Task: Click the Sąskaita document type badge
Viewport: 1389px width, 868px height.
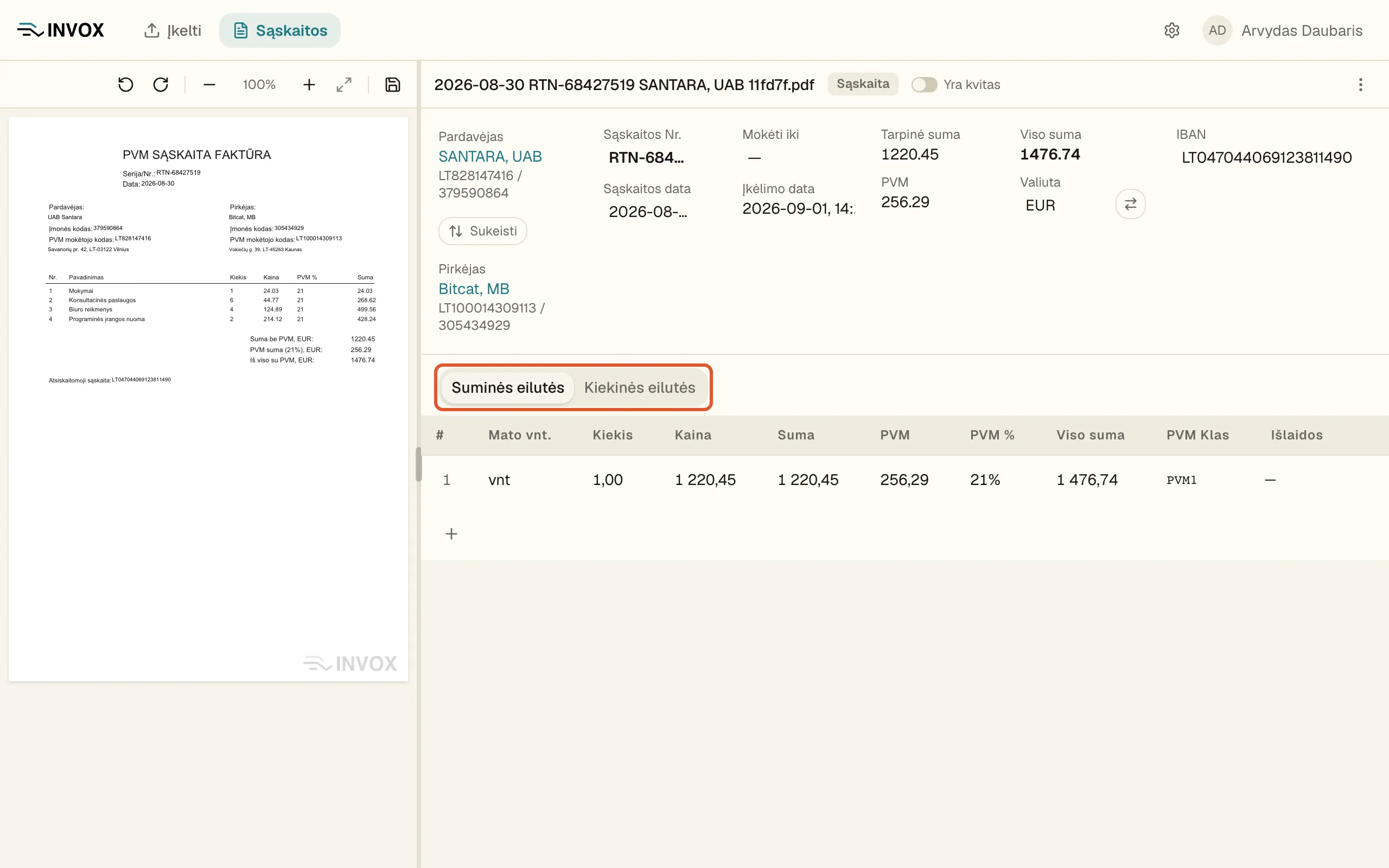Action: pyautogui.click(x=863, y=84)
